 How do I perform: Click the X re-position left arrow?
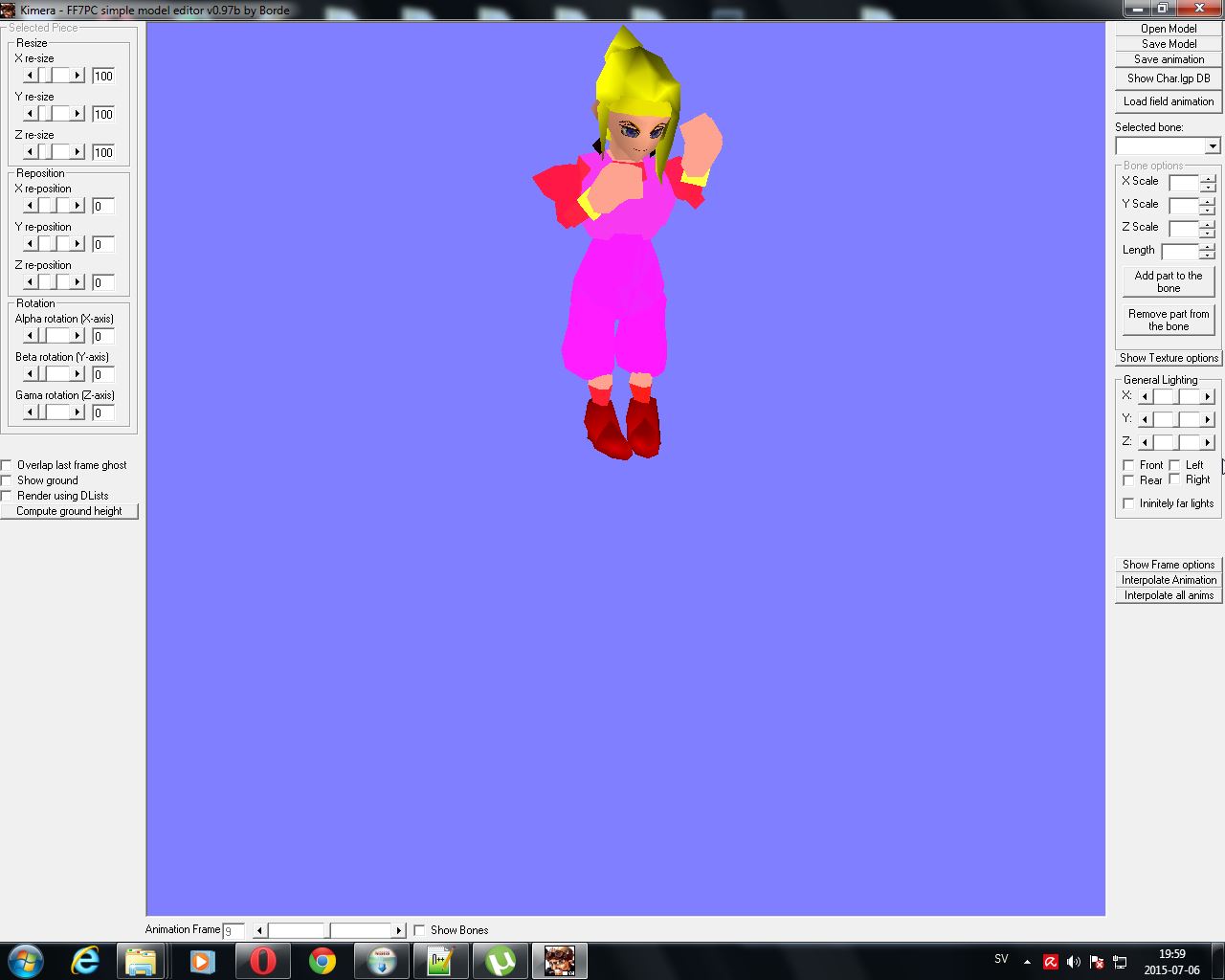30,205
